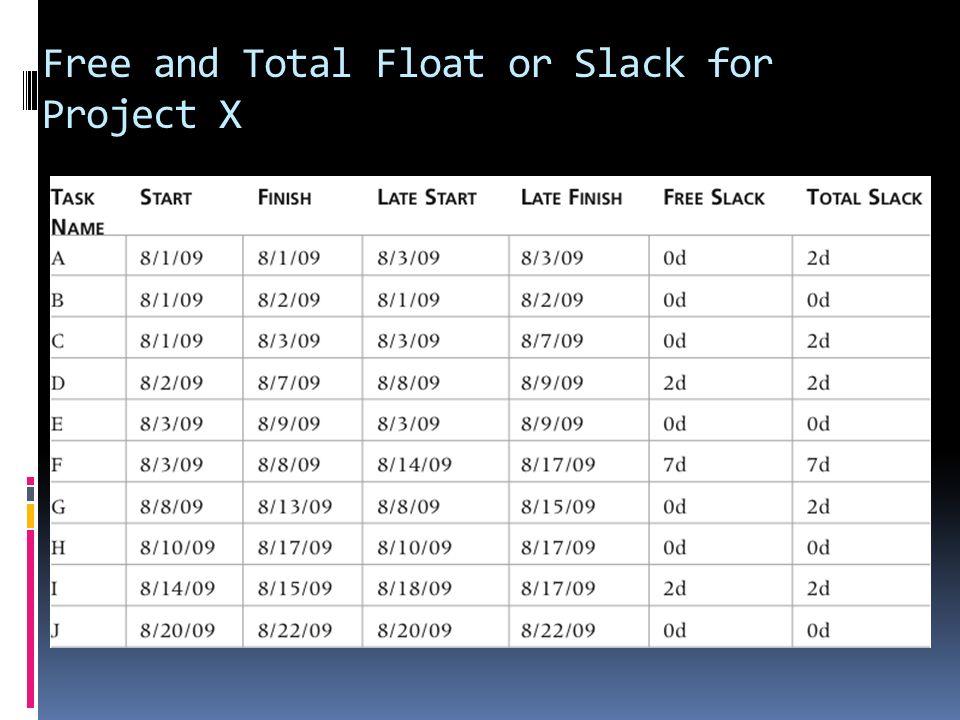This screenshot has width=960, height=720.
Task: Select task F's late start 8/14/09
Action: (414, 465)
